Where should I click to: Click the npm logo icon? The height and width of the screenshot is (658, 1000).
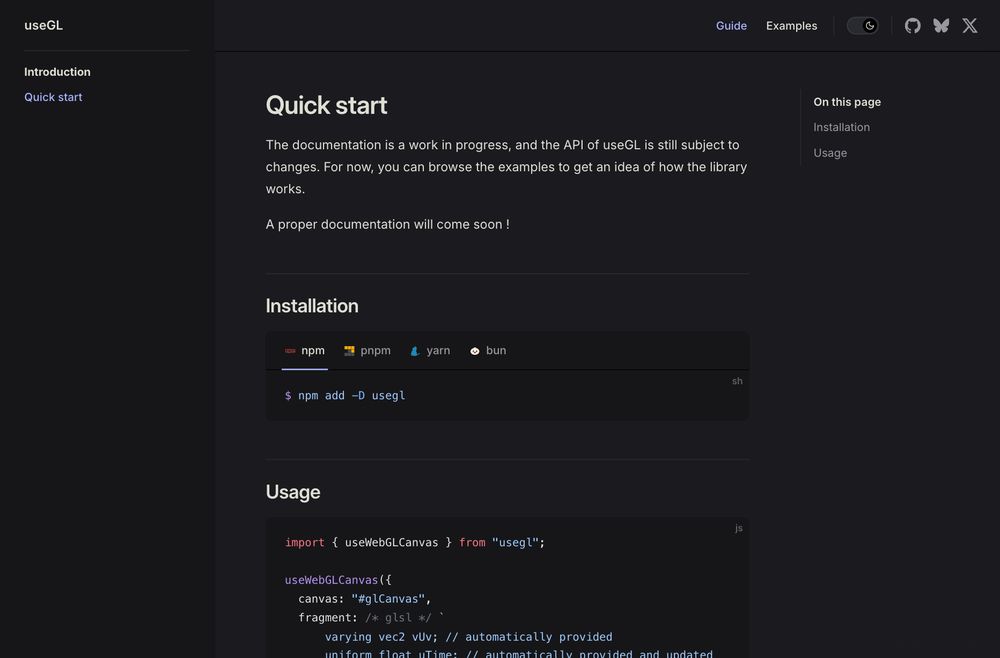click(290, 351)
